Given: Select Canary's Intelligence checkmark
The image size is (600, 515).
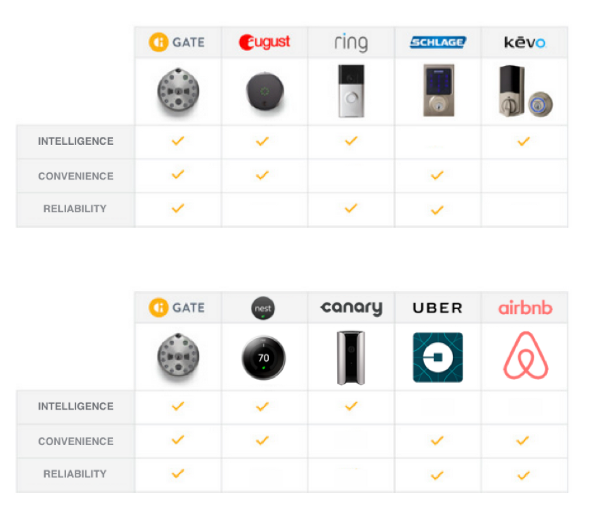Looking at the screenshot, I should point(350,406).
